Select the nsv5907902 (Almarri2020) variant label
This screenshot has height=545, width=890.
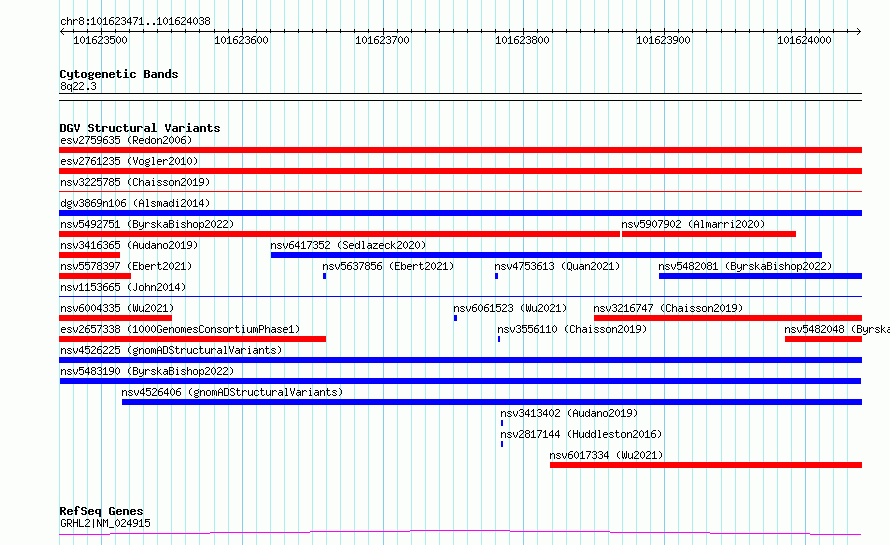693,224
